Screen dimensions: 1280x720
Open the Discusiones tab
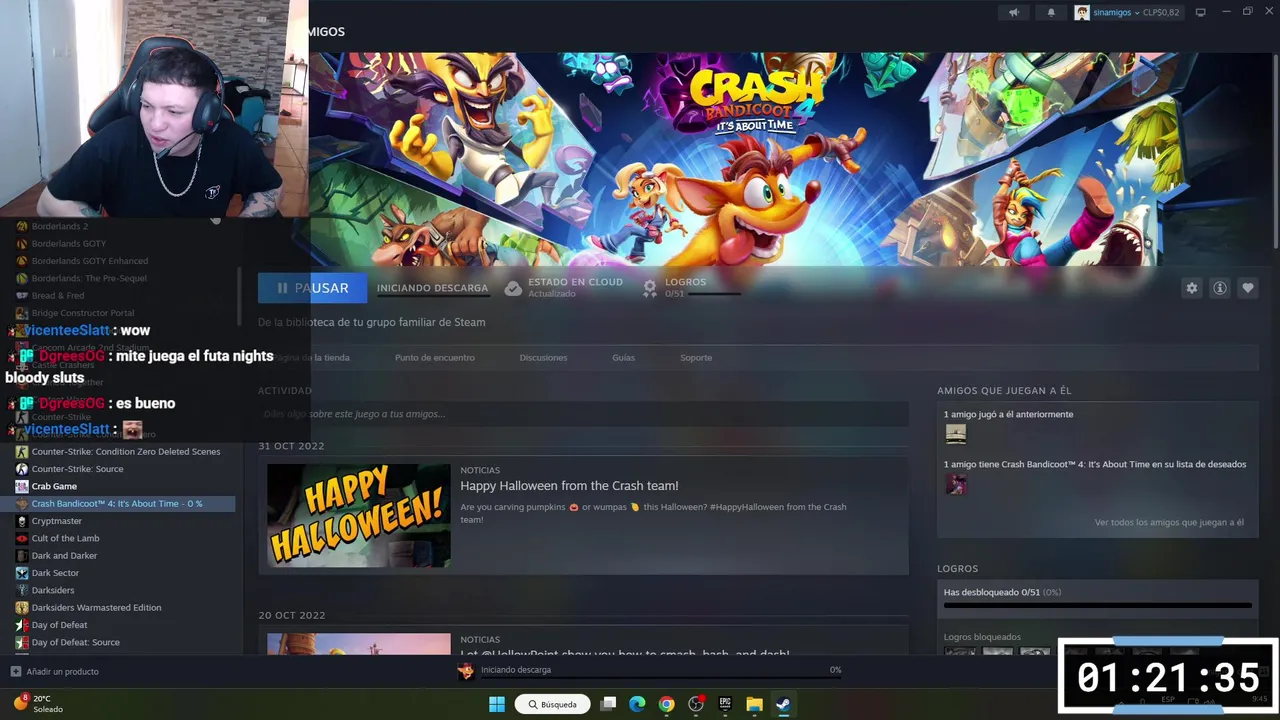point(543,357)
